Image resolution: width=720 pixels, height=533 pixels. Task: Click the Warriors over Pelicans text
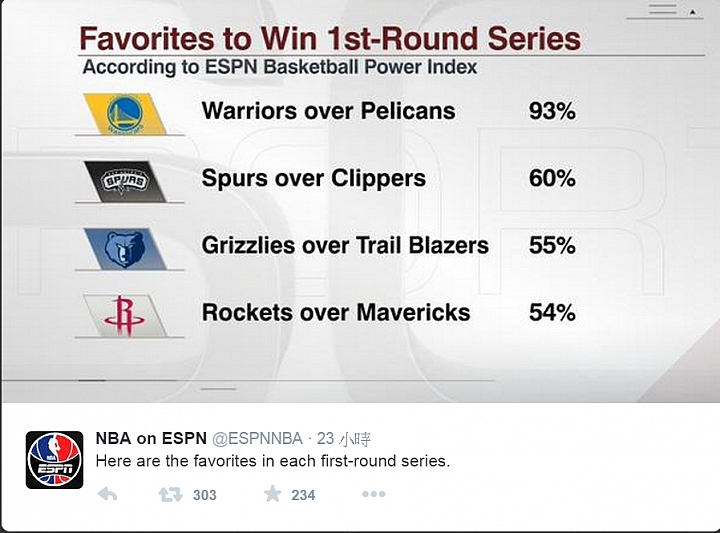[328, 111]
